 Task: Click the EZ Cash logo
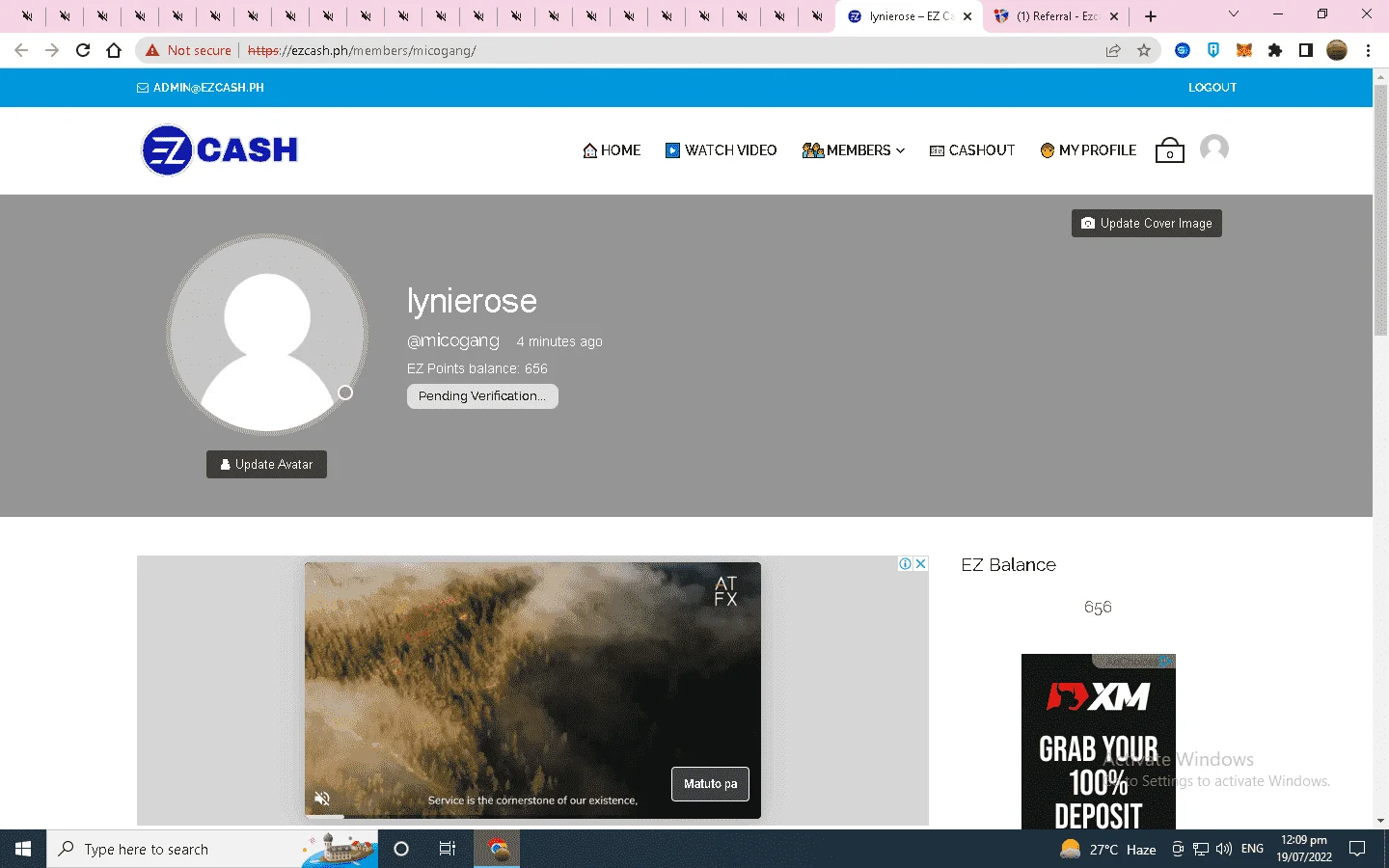pos(220,149)
